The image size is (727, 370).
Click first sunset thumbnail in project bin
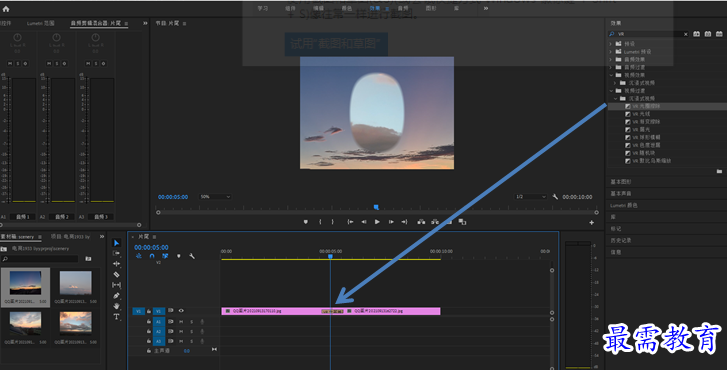(25, 283)
